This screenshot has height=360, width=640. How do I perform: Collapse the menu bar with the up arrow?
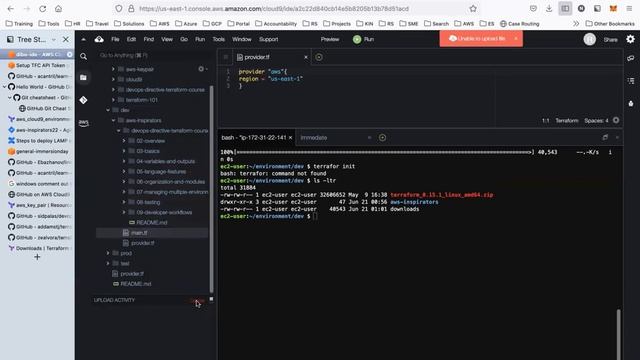pos(83,39)
